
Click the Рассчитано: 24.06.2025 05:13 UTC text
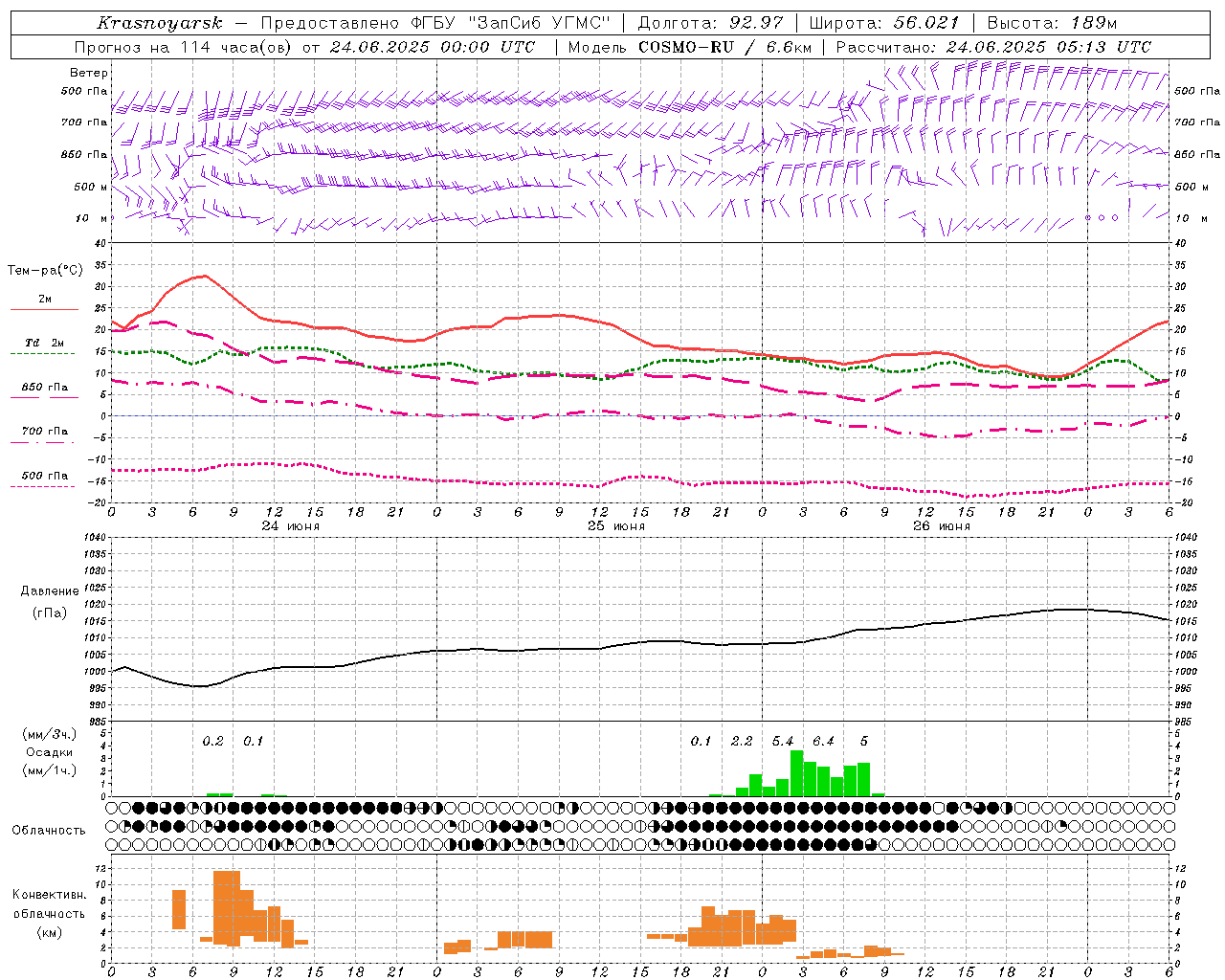[993, 47]
